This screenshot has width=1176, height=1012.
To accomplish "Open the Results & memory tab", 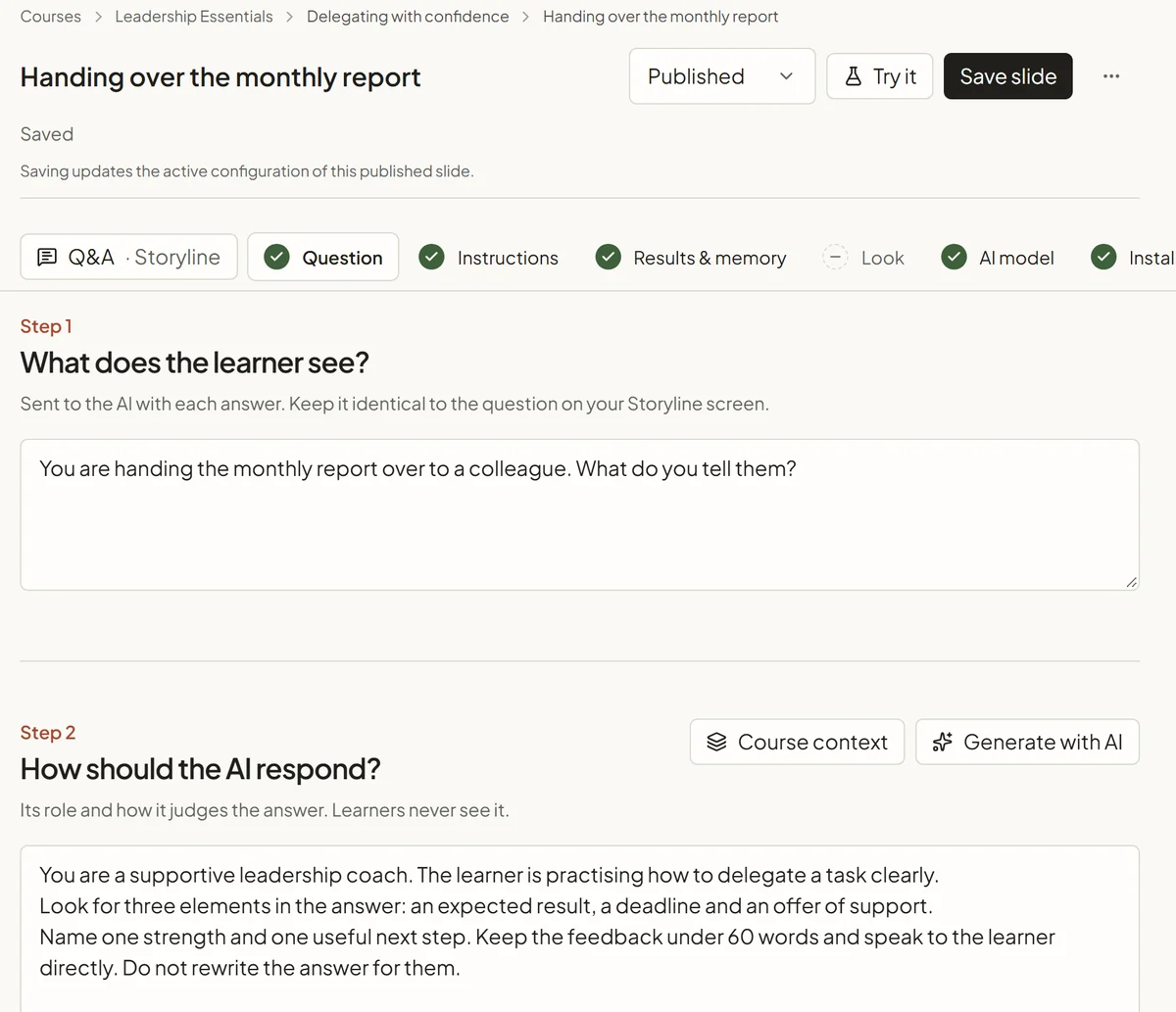I will click(691, 258).
